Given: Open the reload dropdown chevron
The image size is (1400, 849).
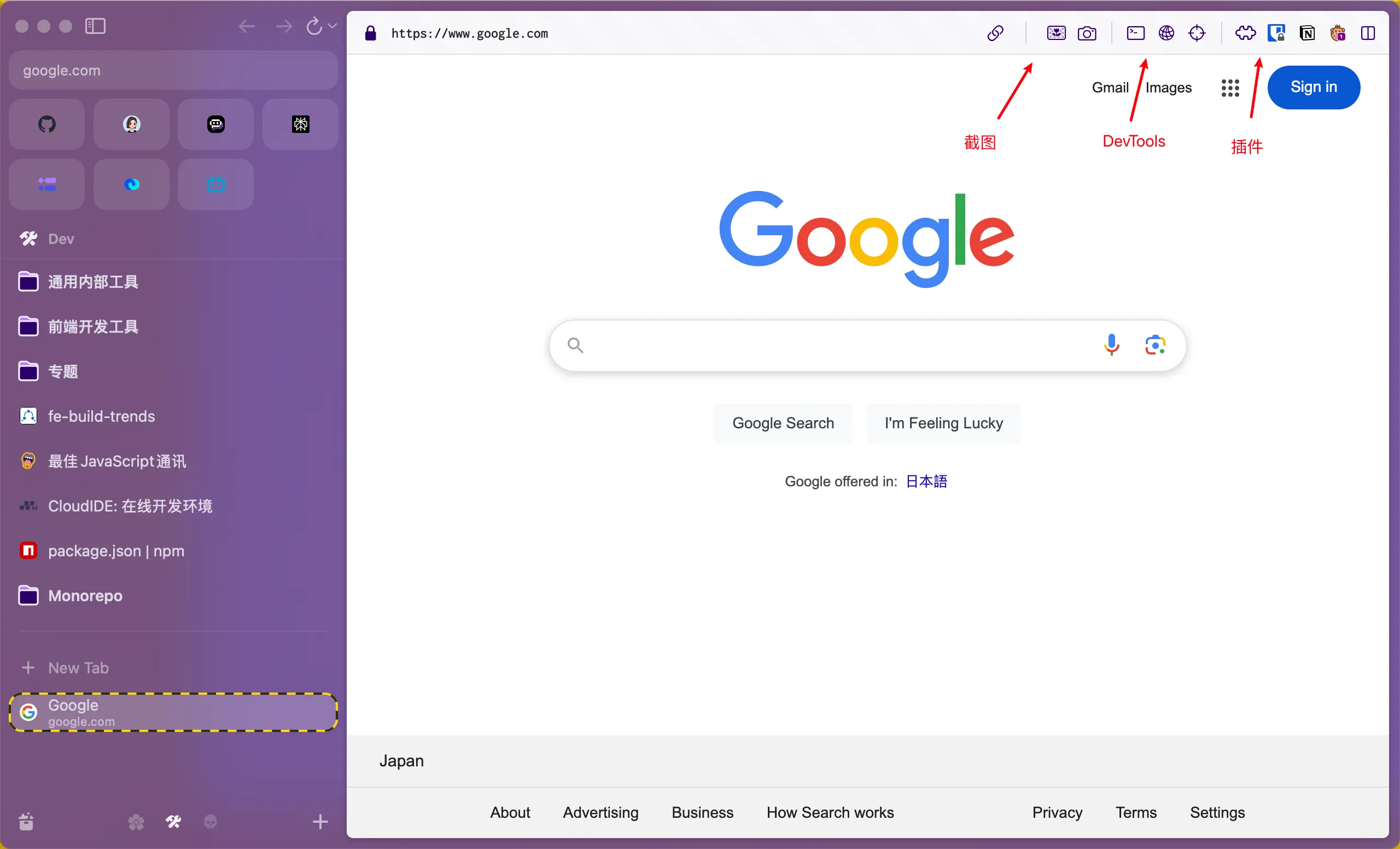Looking at the screenshot, I should click(x=332, y=26).
